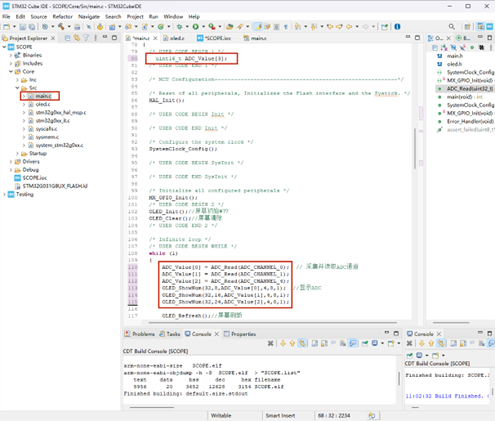The image size is (495, 421).
Task: Click the Save icon in the toolbar
Action: [23, 27]
